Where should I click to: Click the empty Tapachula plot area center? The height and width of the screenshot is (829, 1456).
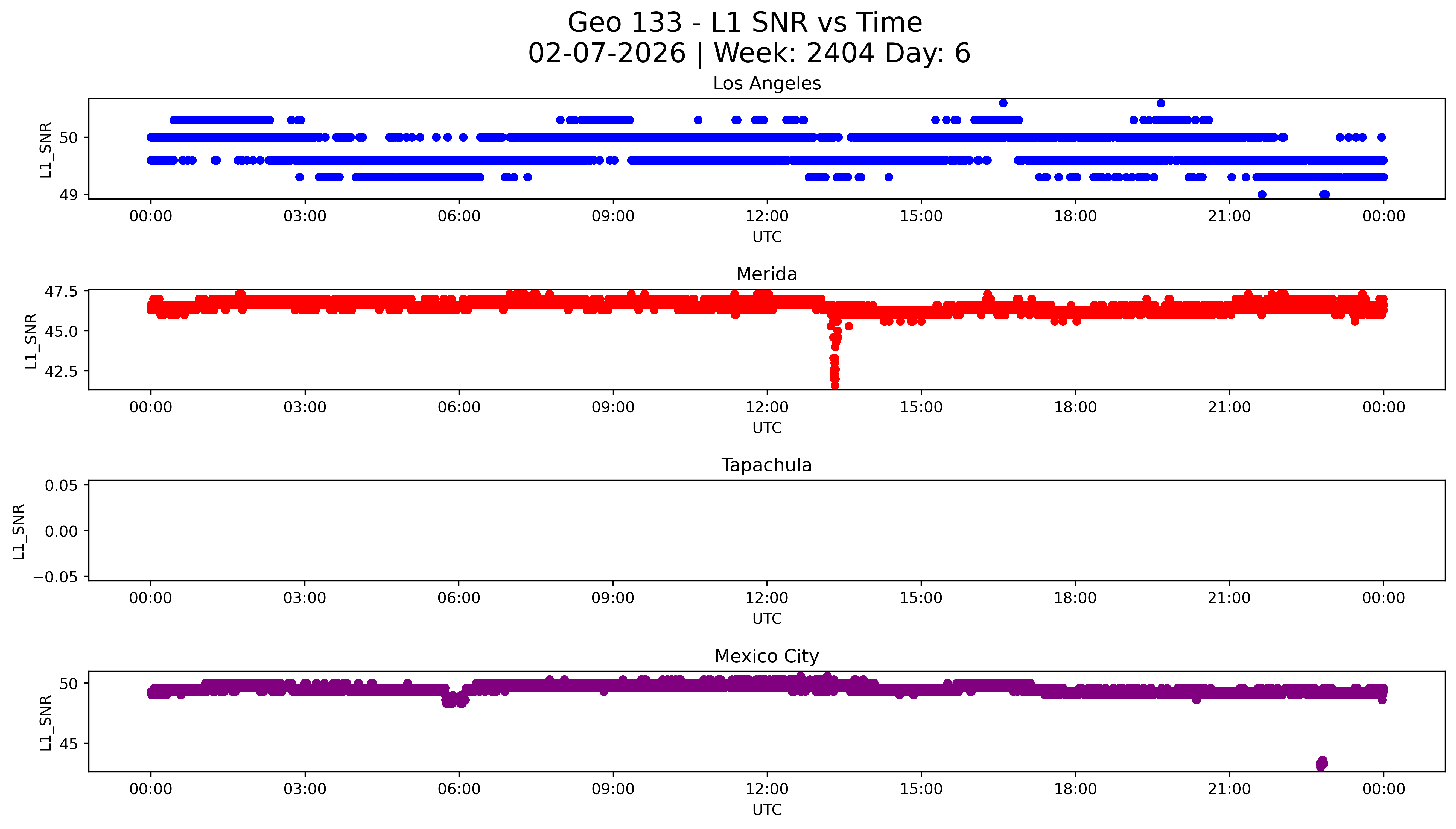pyautogui.click(x=766, y=531)
